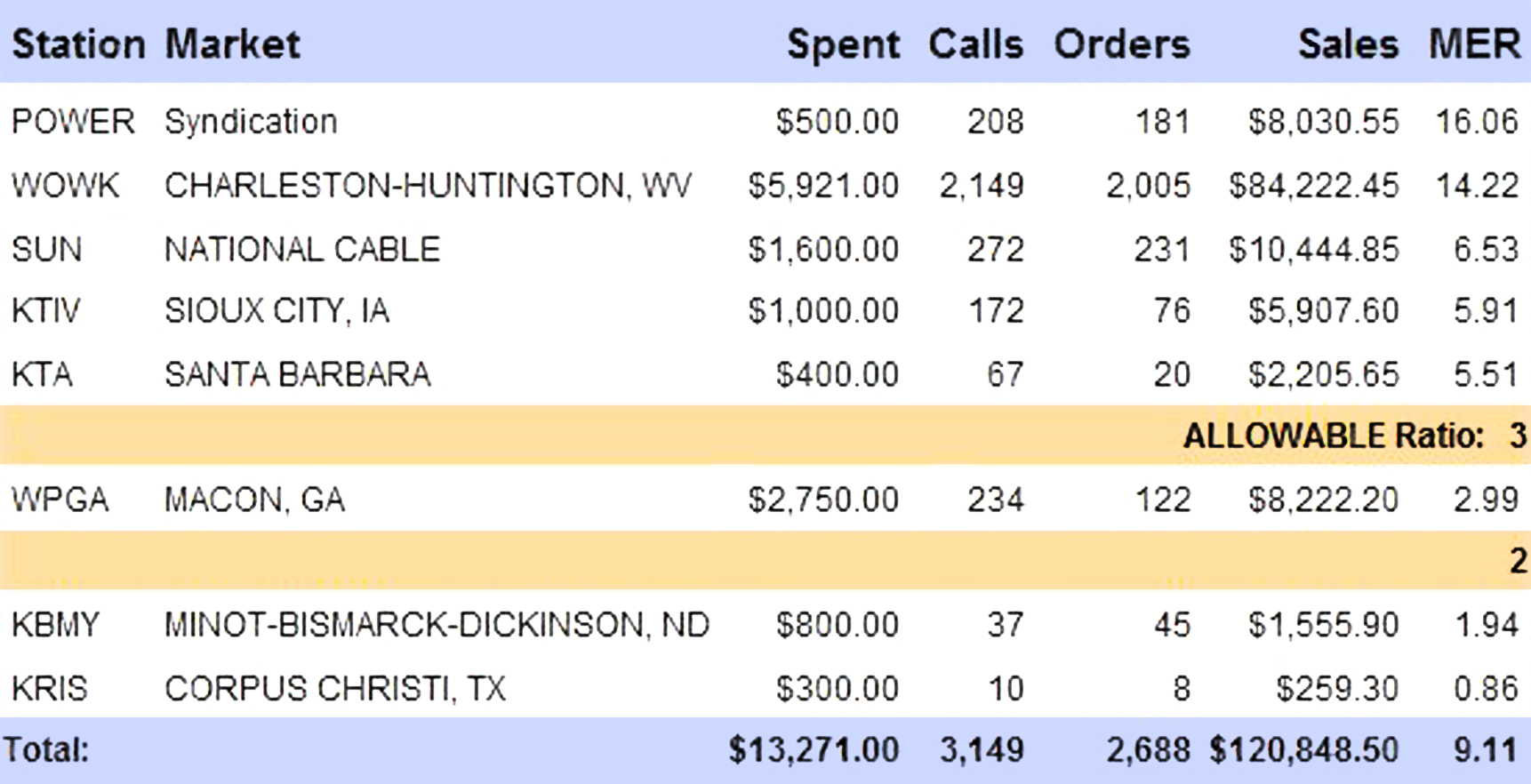
Task: Select the Calls column header
Action: 976,44
